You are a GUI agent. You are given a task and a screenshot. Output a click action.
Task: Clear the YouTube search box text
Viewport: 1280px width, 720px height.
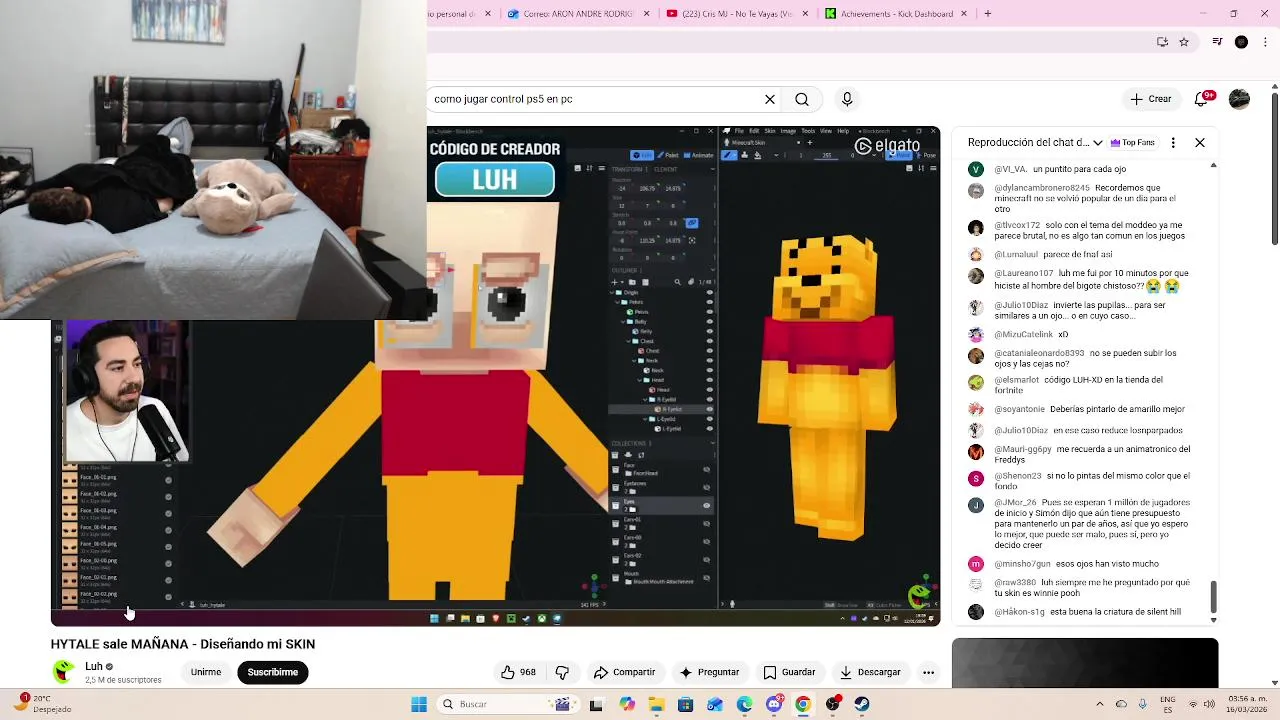tap(770, 99)
